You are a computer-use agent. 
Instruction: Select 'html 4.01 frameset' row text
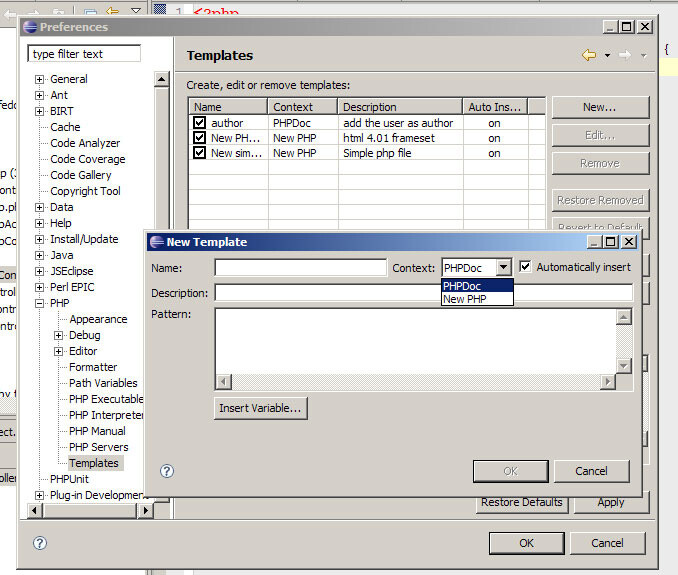click(x=389, y=138)
